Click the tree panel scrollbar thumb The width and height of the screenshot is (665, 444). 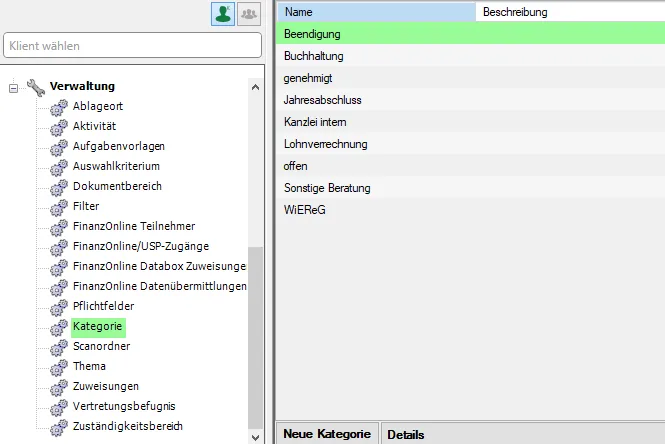tap(255, 338)
